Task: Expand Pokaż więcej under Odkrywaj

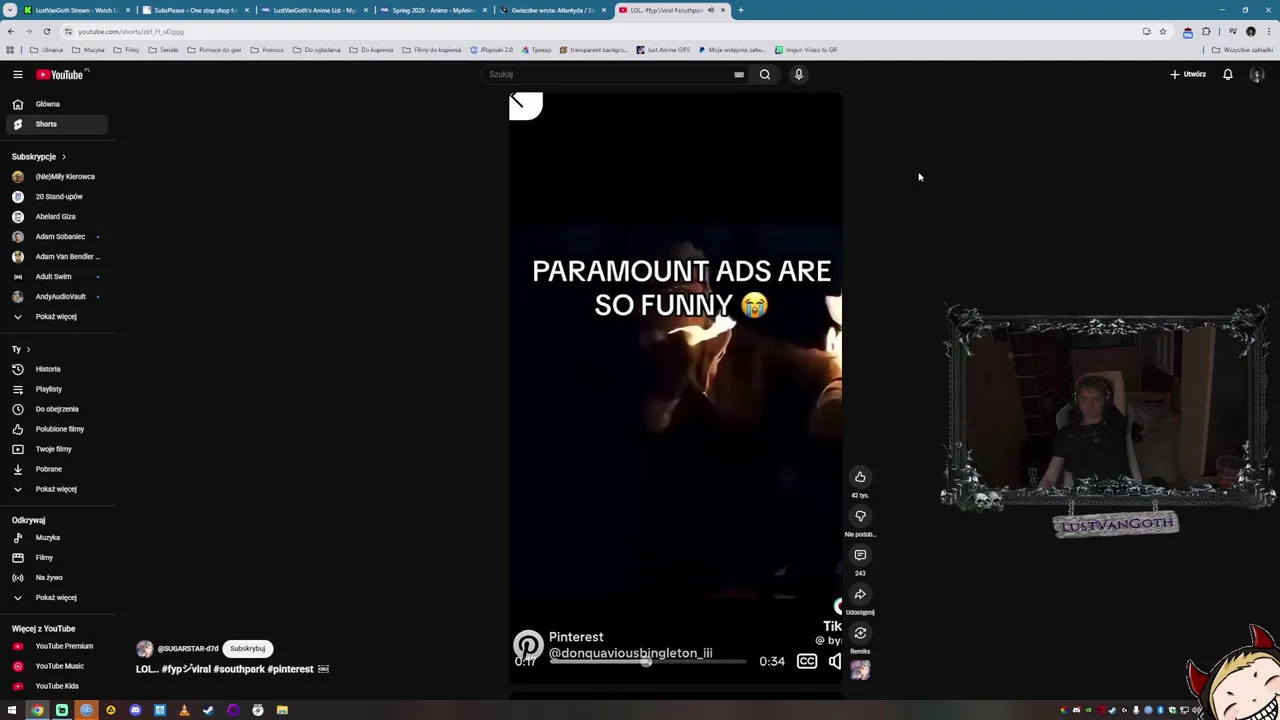Action: [x=57, y=598]
